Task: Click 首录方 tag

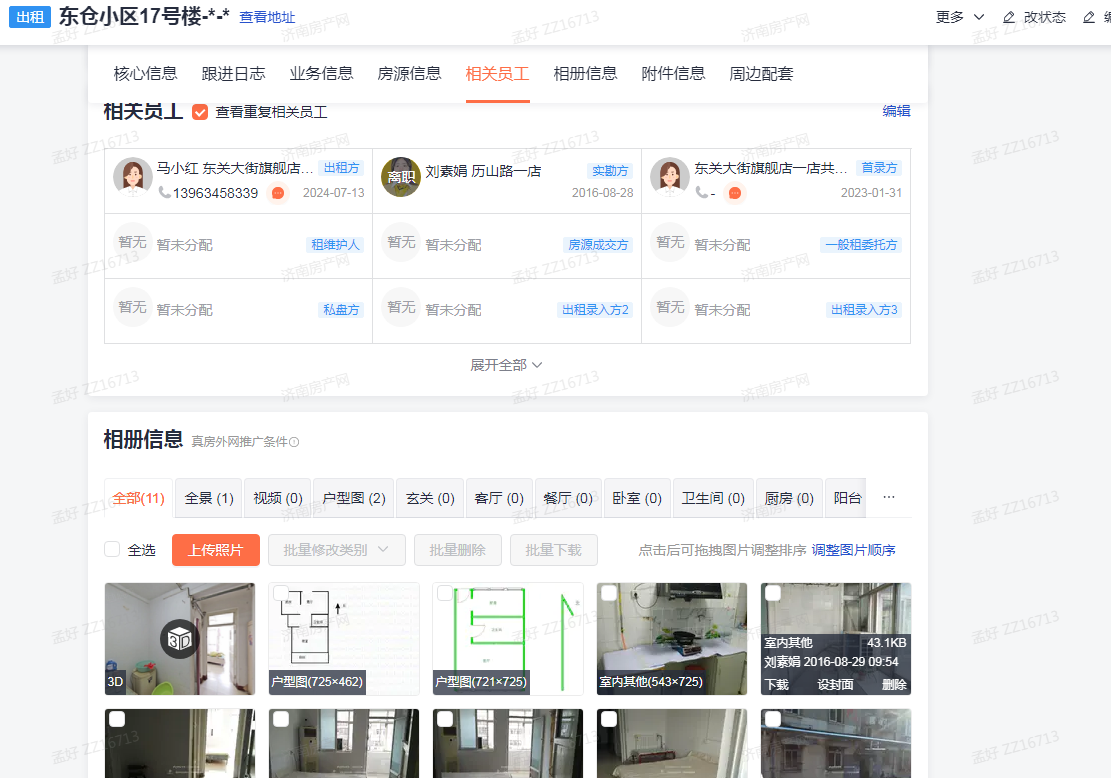Action: 879,168
